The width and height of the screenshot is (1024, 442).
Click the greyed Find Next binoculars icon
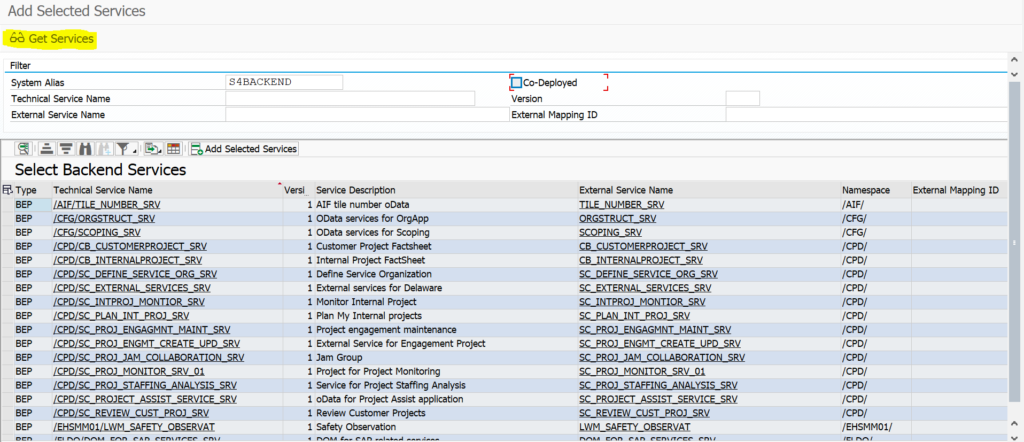point(103,149)
